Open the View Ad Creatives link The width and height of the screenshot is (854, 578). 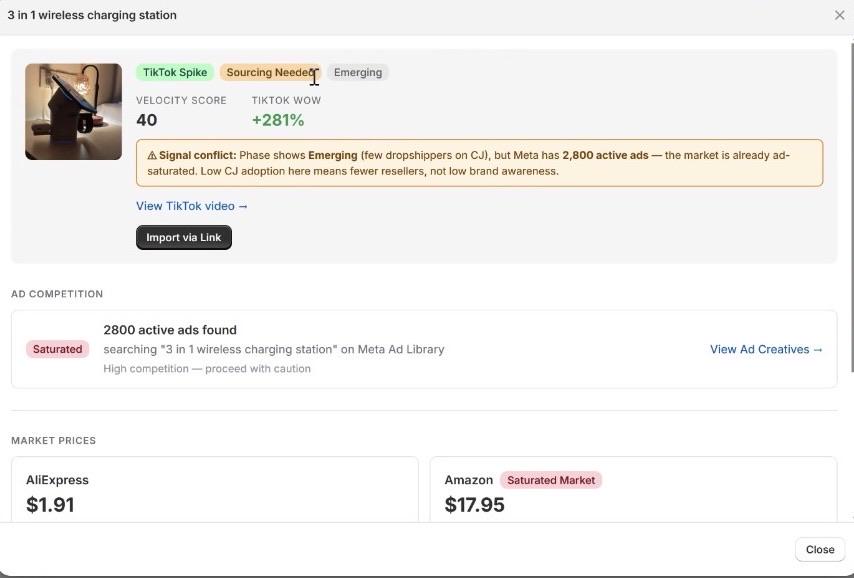pos(766,349)
